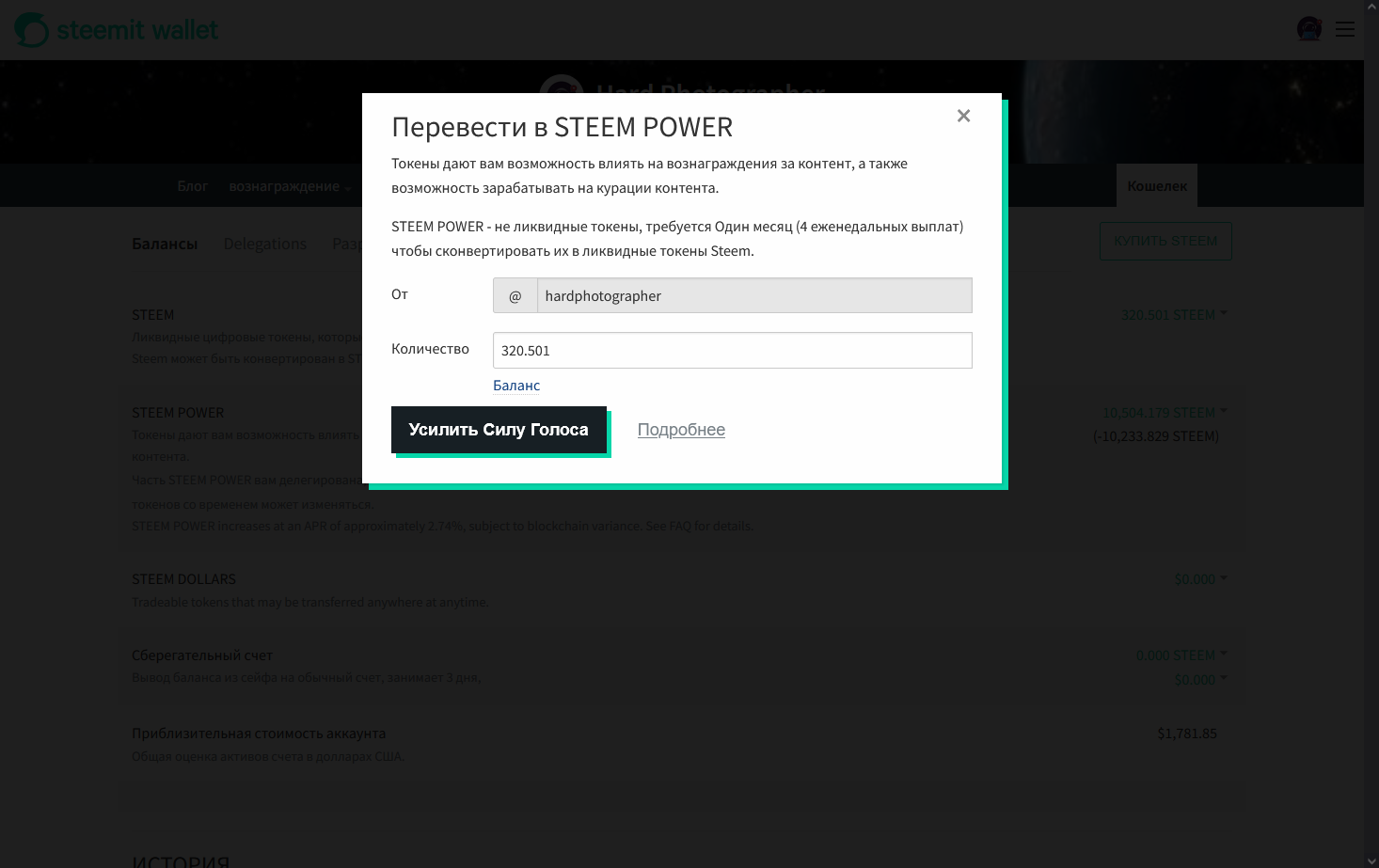Expand savings $0.000 dollar dropdown
The width and height of the screenshot is (1379, 868).
pos(1200,680)
